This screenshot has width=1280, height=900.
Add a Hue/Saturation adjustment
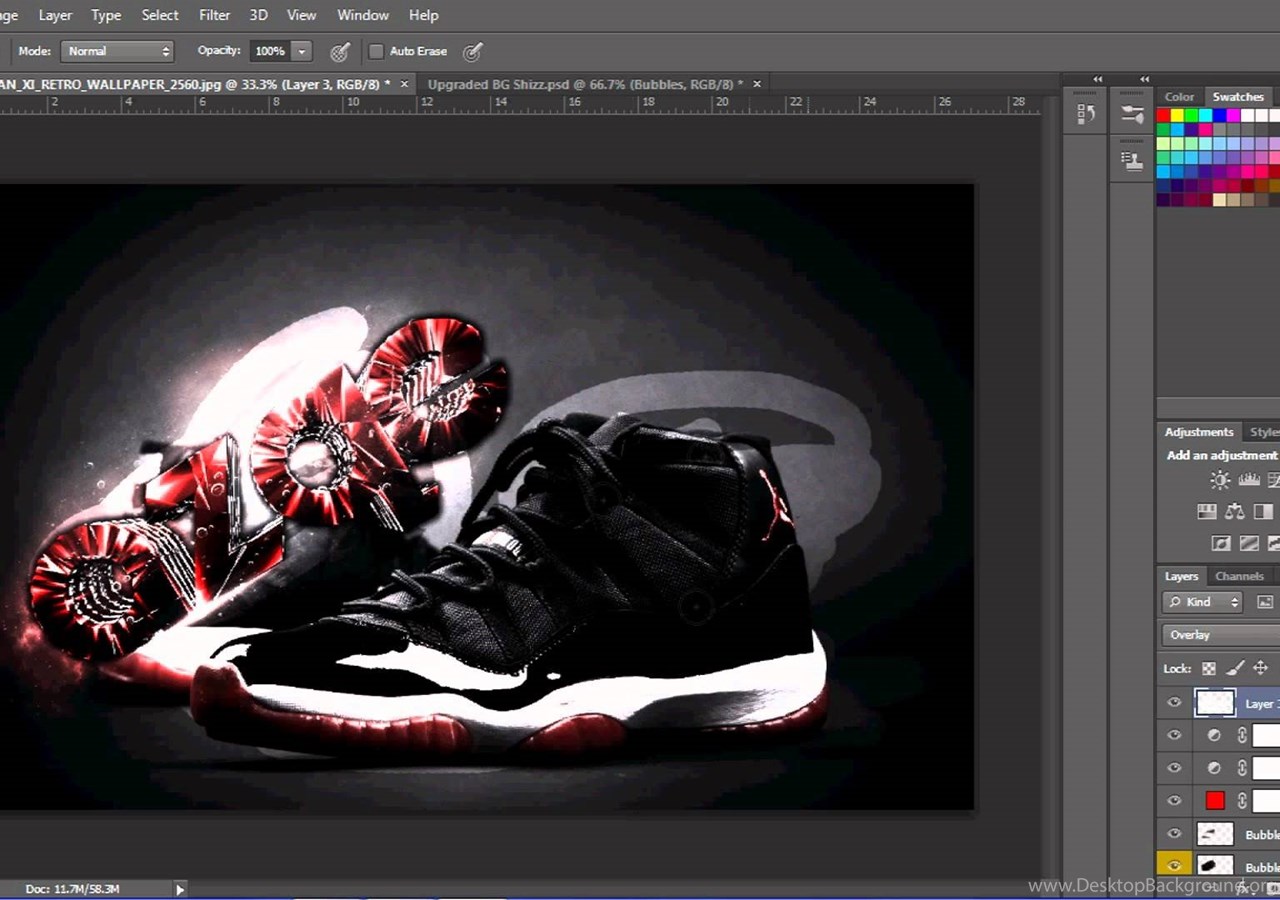[1207, 512]
